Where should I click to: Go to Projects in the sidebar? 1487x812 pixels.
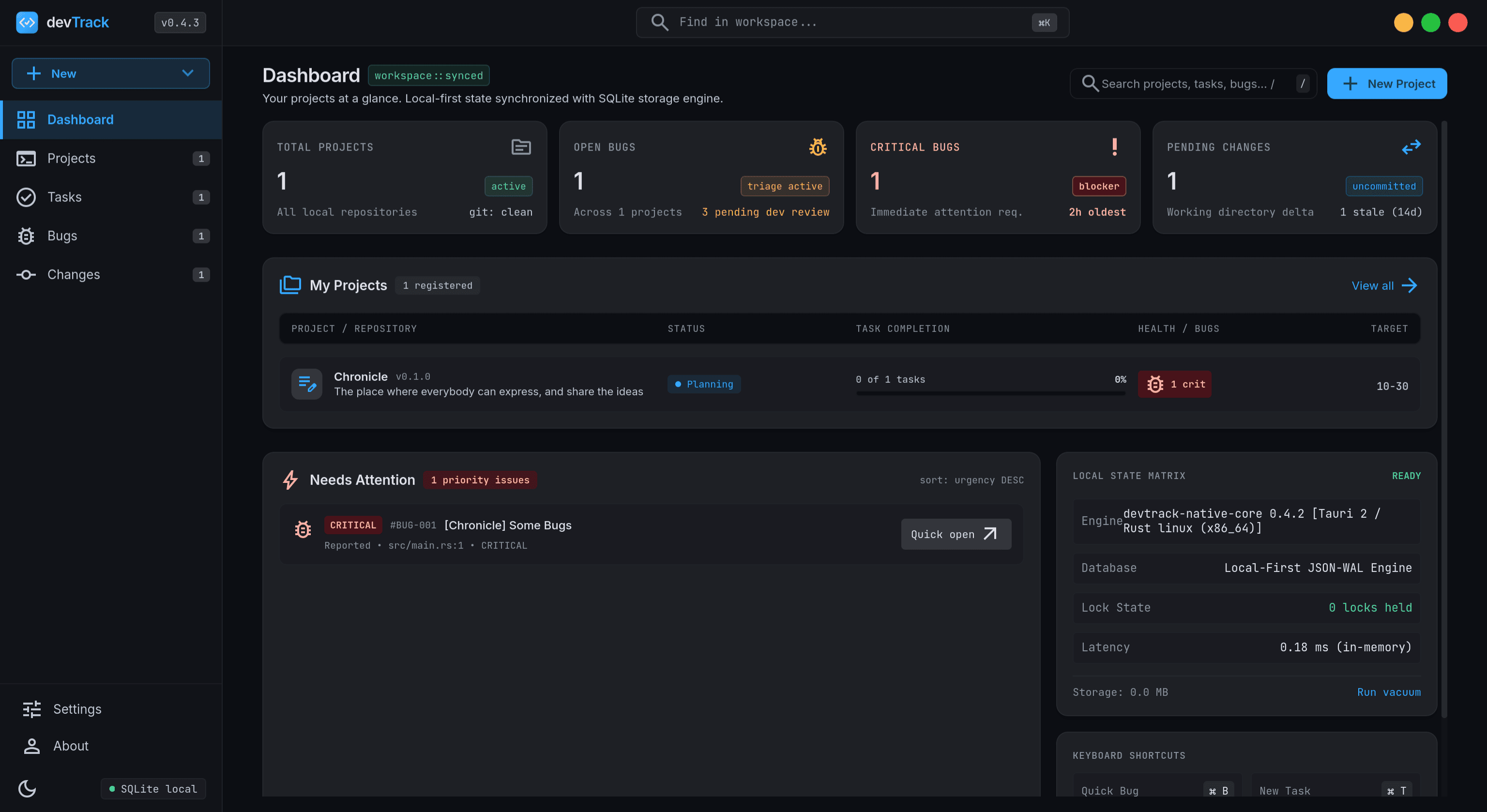(111, 158)
